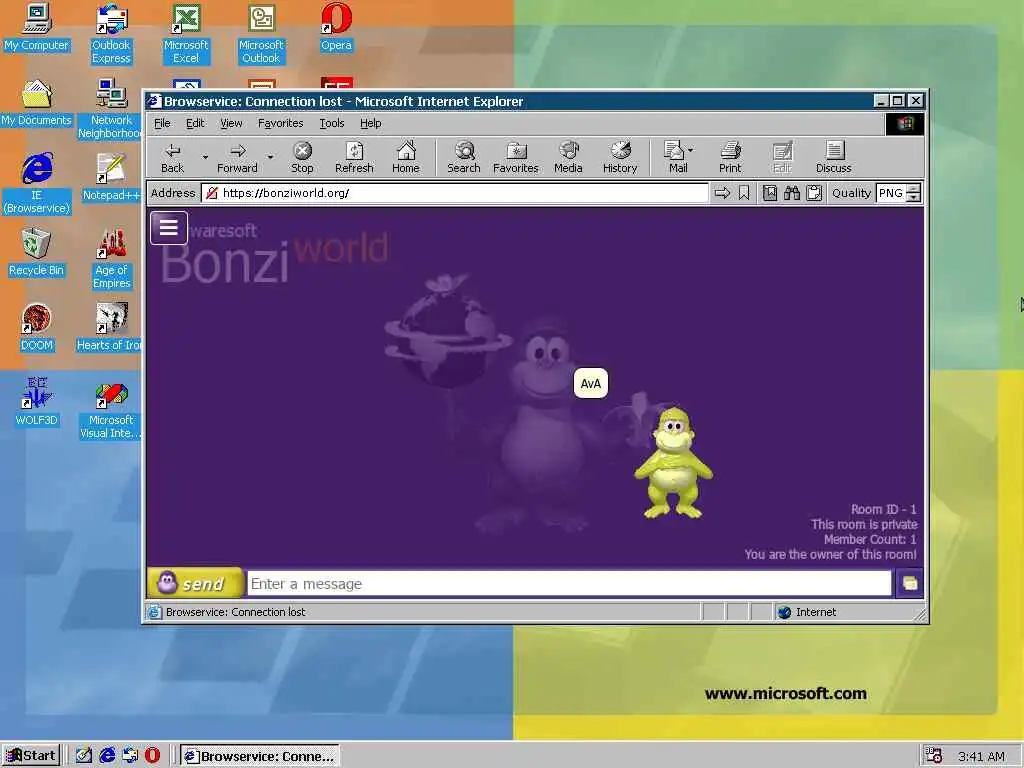Select the My Documents desktop folder

tap(37, 103)
